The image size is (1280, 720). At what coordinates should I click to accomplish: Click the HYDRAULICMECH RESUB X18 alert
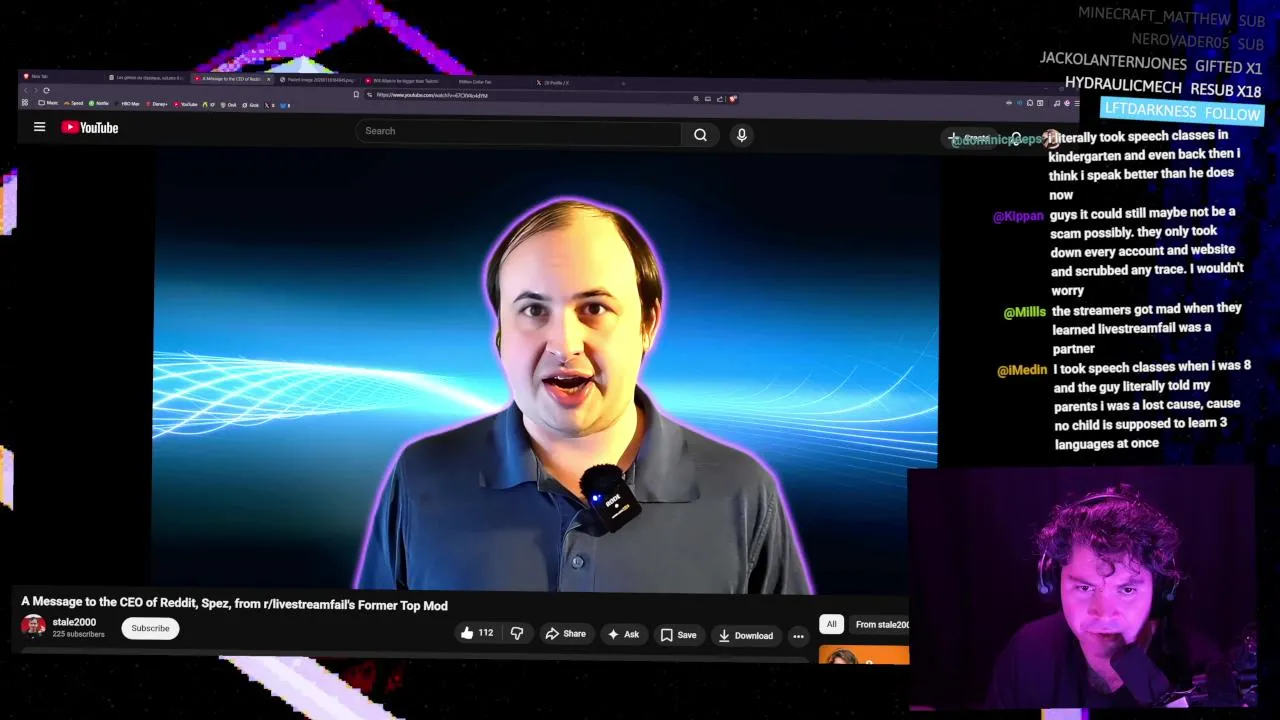[1163, 88]
